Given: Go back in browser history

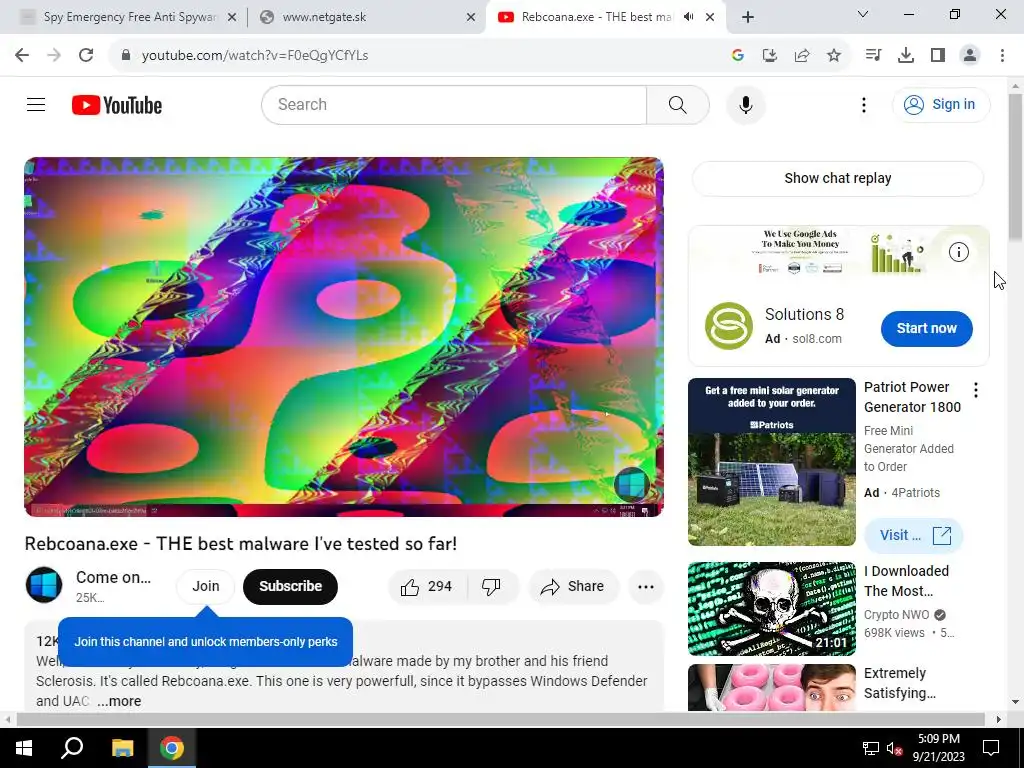Looking at the screenshot, I should tap(22, 55).
